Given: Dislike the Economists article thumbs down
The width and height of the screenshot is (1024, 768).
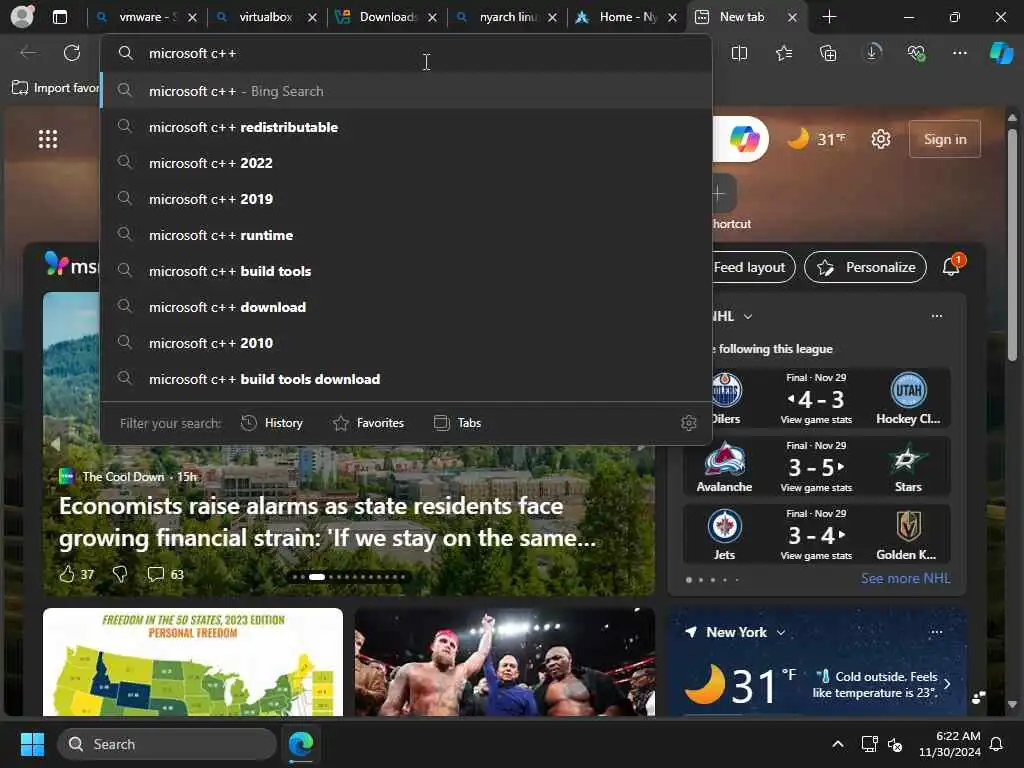Looking at the screenshot, I should [120, 574].
